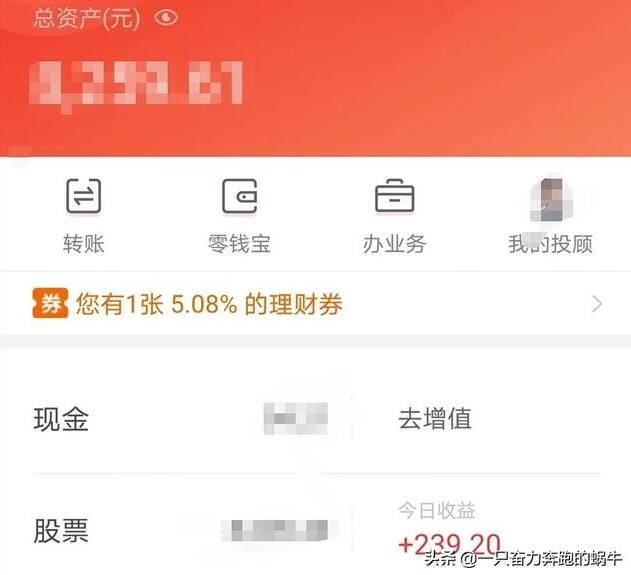Select the 转账 label

[84, 244]
